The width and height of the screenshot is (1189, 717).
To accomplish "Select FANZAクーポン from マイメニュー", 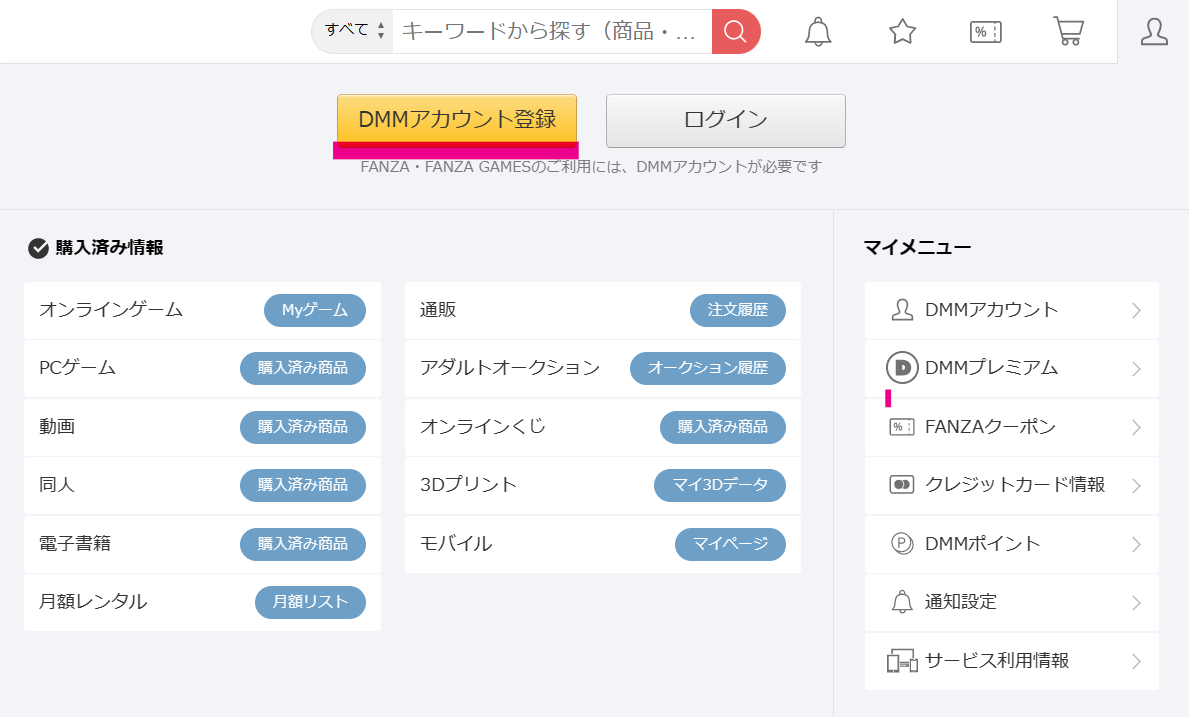I will coord(990,427).
